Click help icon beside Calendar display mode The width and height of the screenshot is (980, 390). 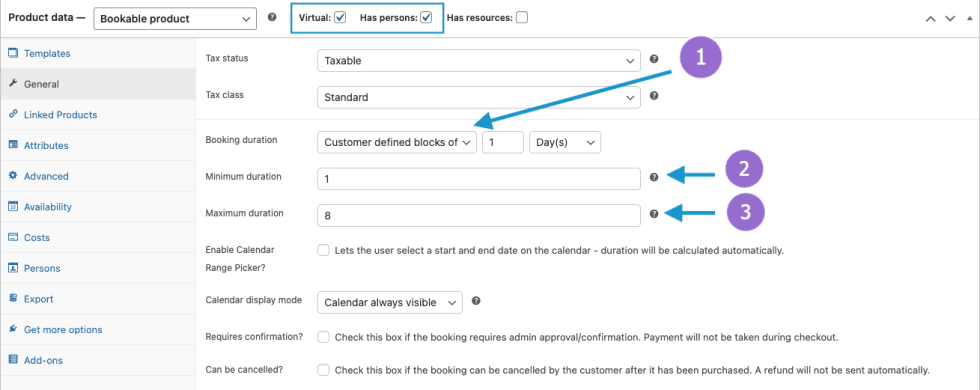point(476,301)
